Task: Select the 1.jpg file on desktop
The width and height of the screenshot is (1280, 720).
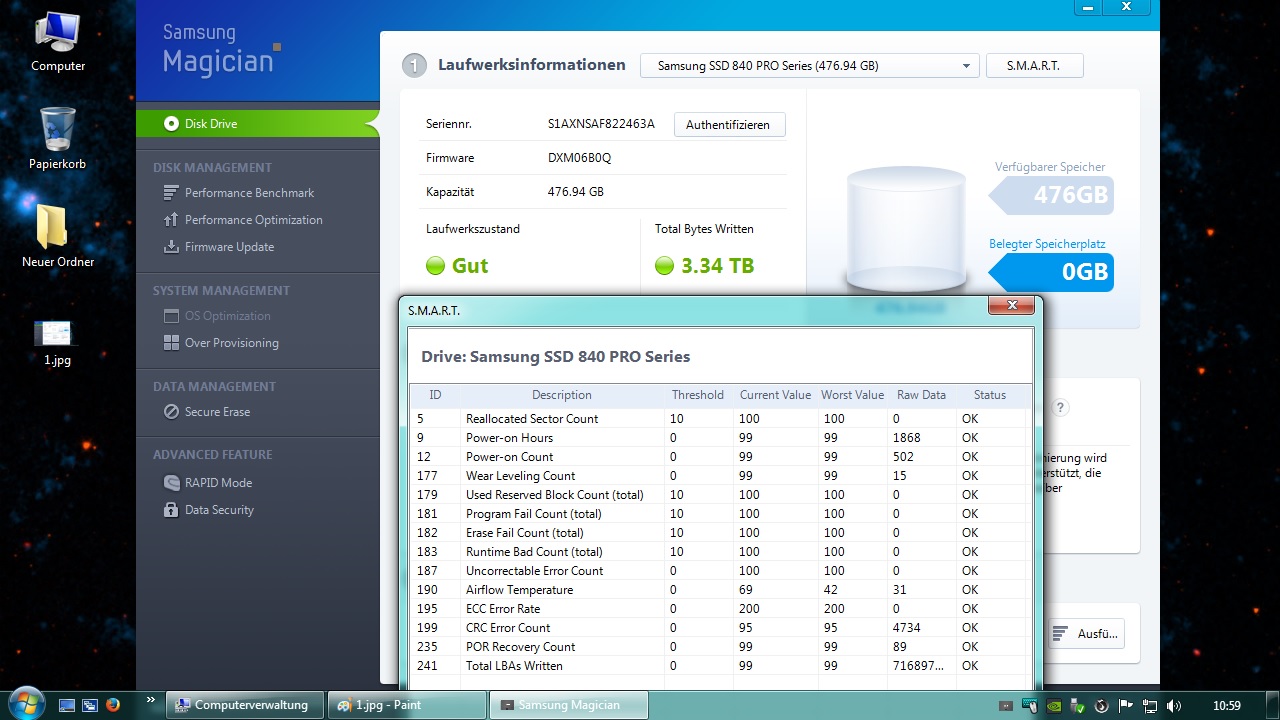Action: (58, 342)
